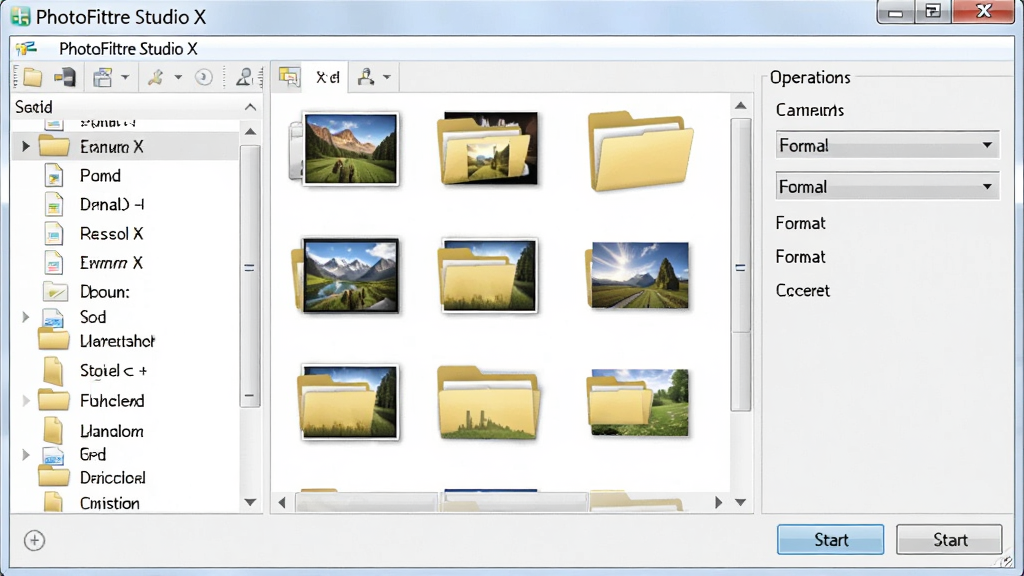The height and width of the screenshot is (576, 1024).
Task: Select the Eanuro X folder row
Action: 125,146
